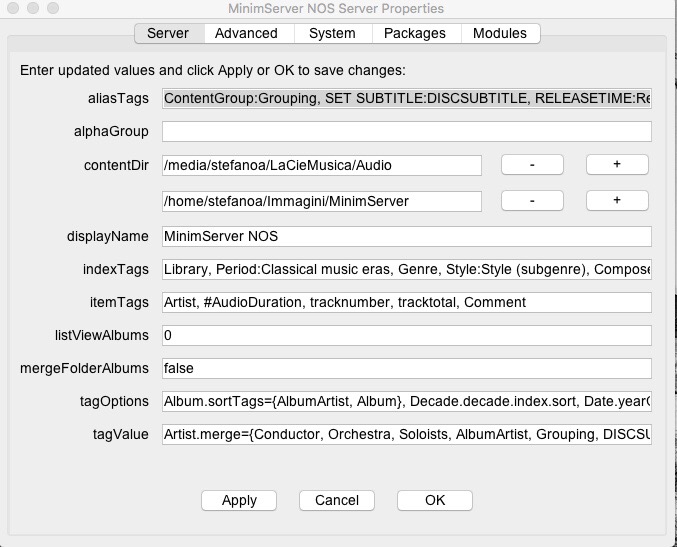Close the window with the leftmost title bar circle

click(x=13, y=8)
